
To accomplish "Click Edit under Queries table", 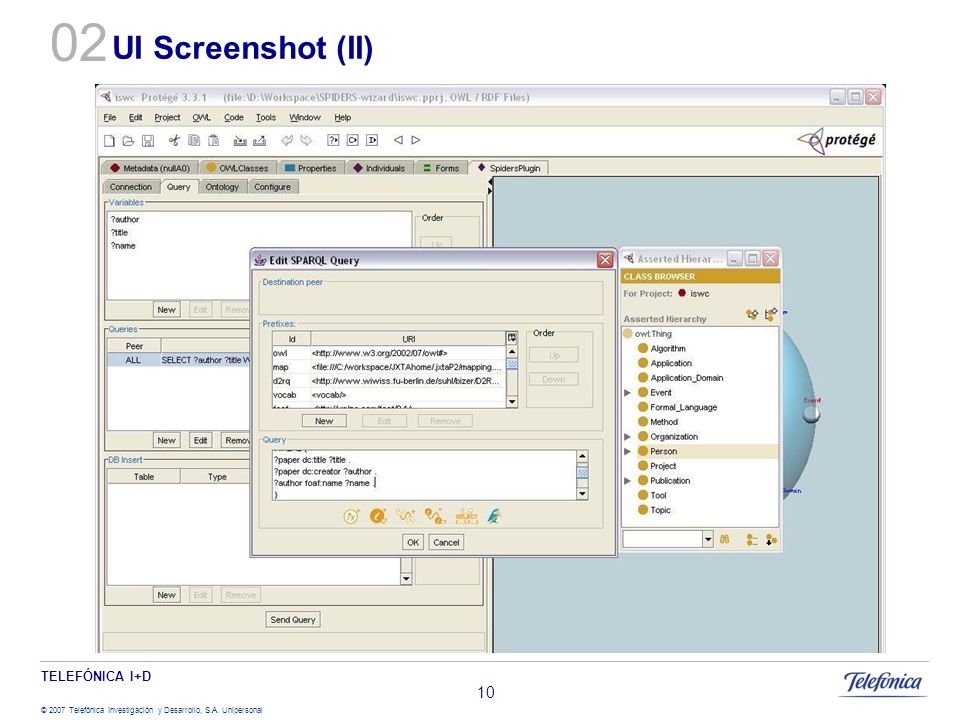I will point(200,440).
